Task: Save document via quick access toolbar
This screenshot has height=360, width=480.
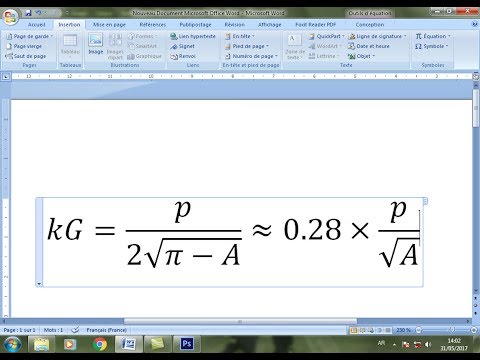Action: 28,13
